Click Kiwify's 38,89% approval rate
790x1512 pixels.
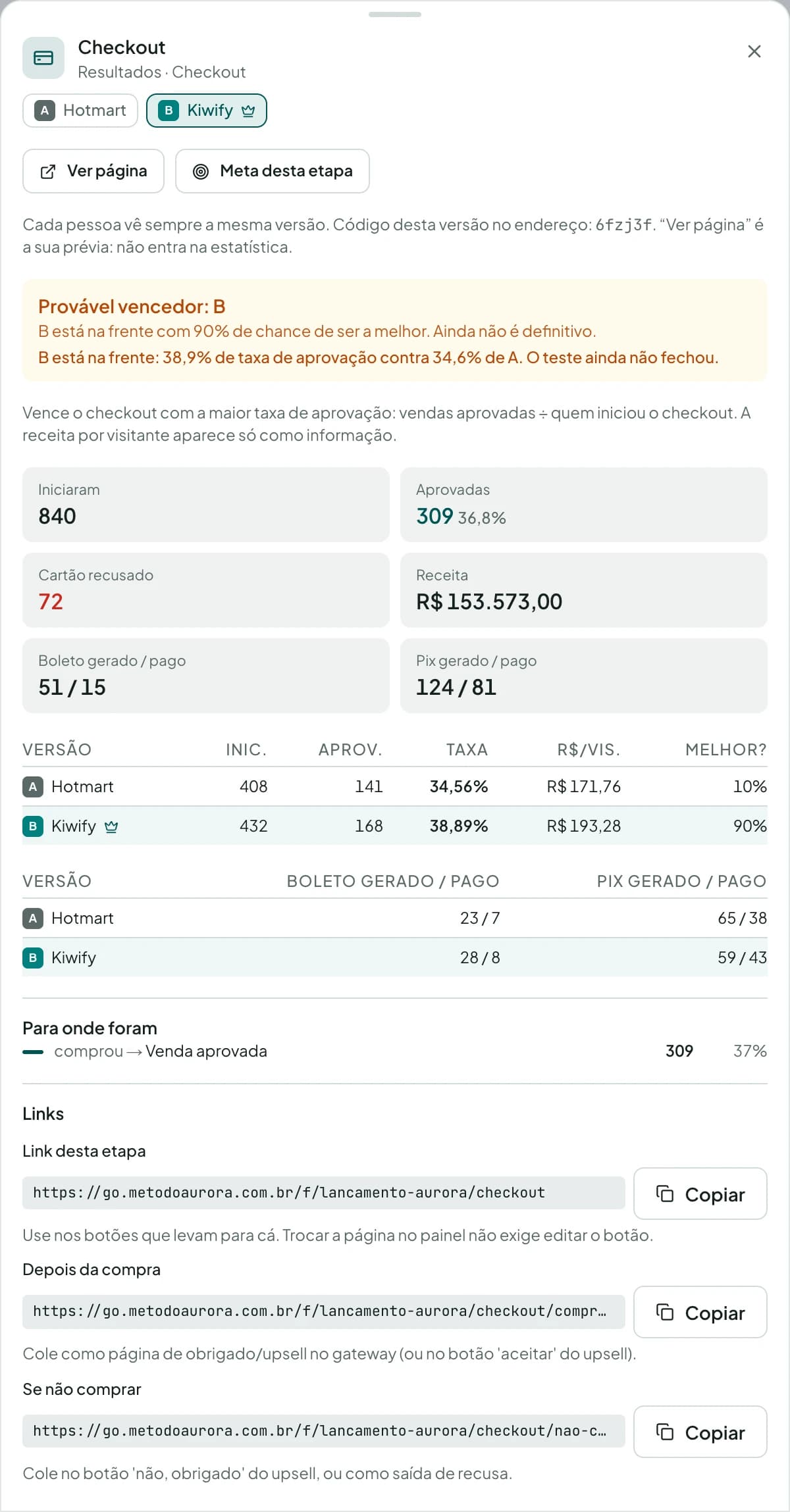tap(459, 826)
